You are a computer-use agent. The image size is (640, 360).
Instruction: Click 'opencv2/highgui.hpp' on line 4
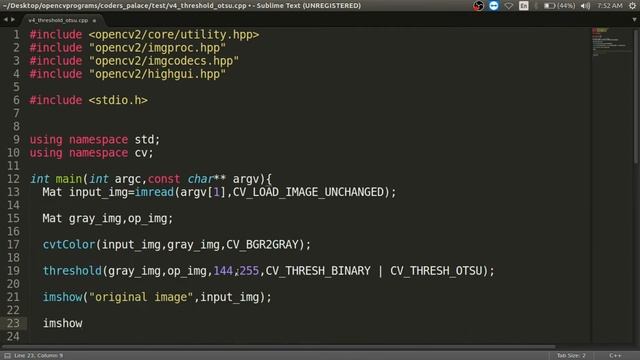coord(157,74)
